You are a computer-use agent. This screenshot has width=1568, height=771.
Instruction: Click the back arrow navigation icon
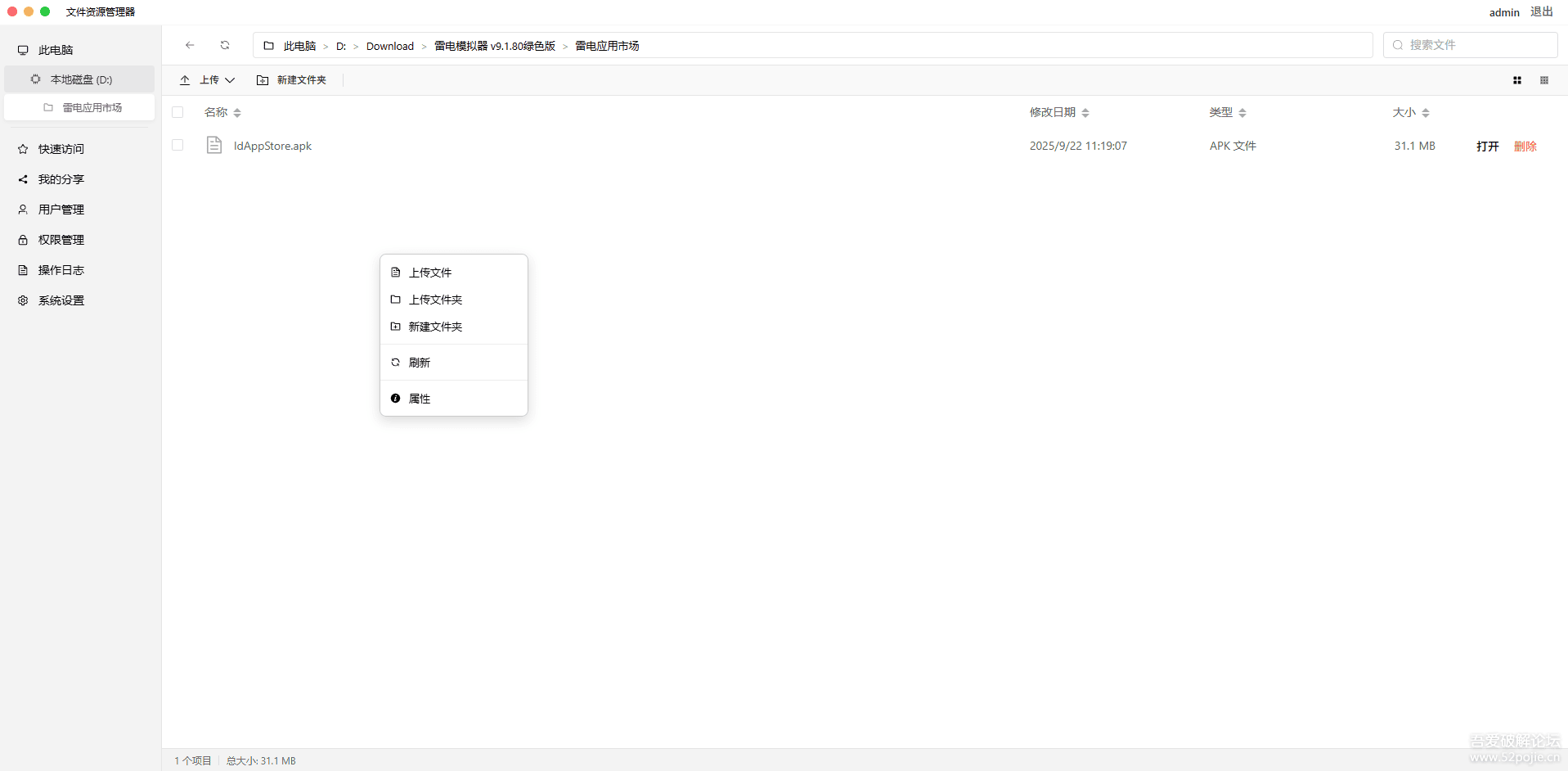tap(190, 46)
